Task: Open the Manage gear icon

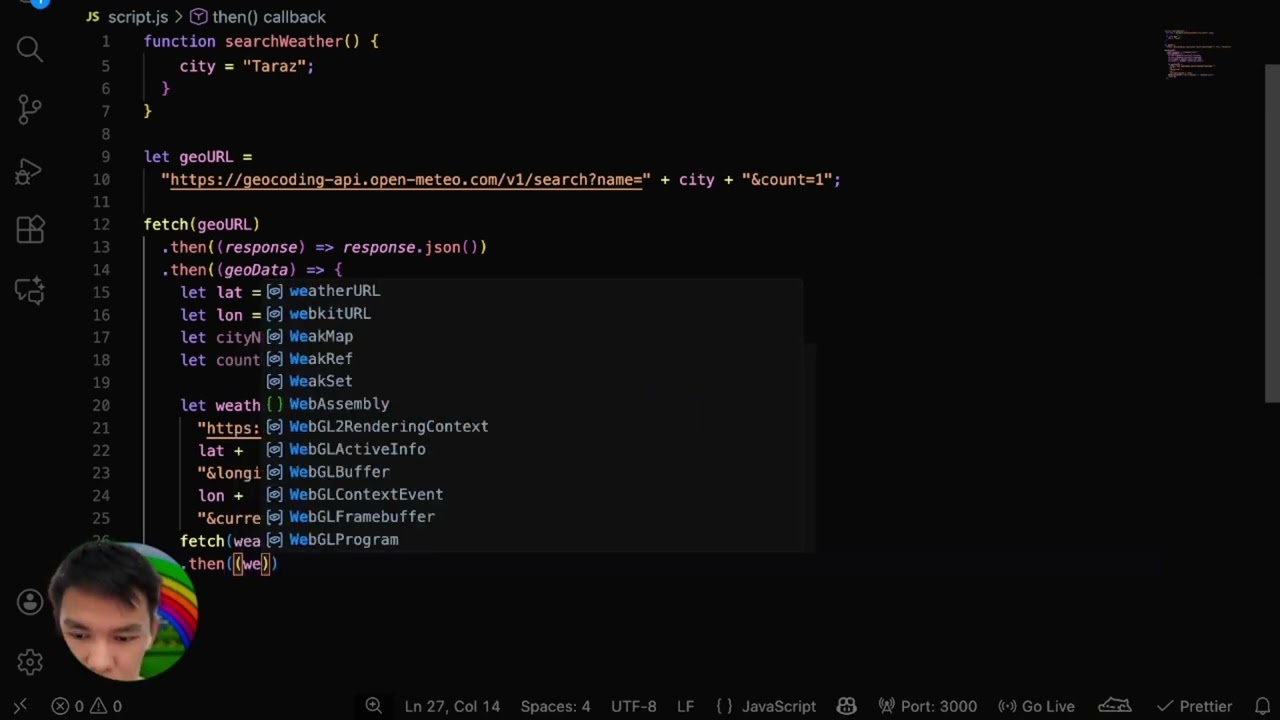Action: [x=30, y=661]
